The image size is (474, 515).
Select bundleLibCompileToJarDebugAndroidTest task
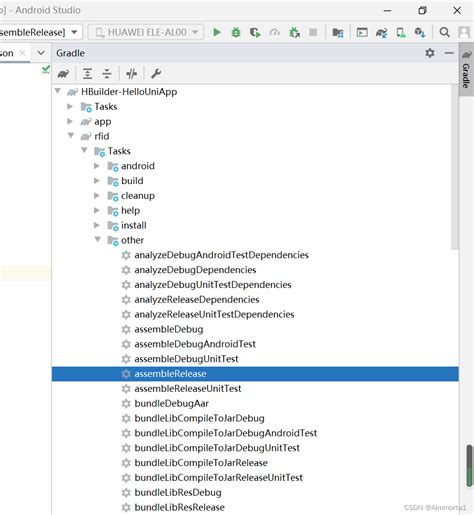click(226, 433)
